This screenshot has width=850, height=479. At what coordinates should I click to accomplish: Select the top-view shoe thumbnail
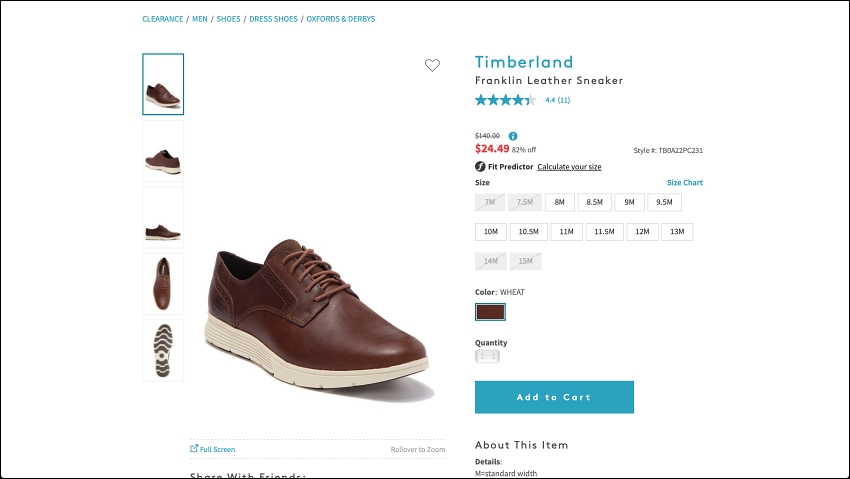(x=163, y=284)
